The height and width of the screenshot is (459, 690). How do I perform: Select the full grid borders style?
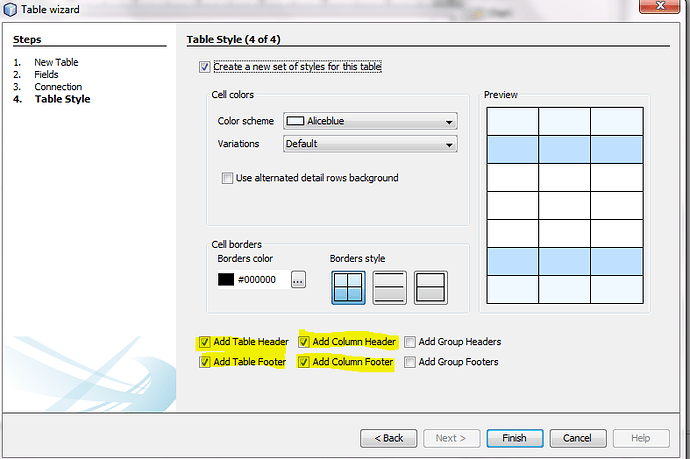[348, 287]
